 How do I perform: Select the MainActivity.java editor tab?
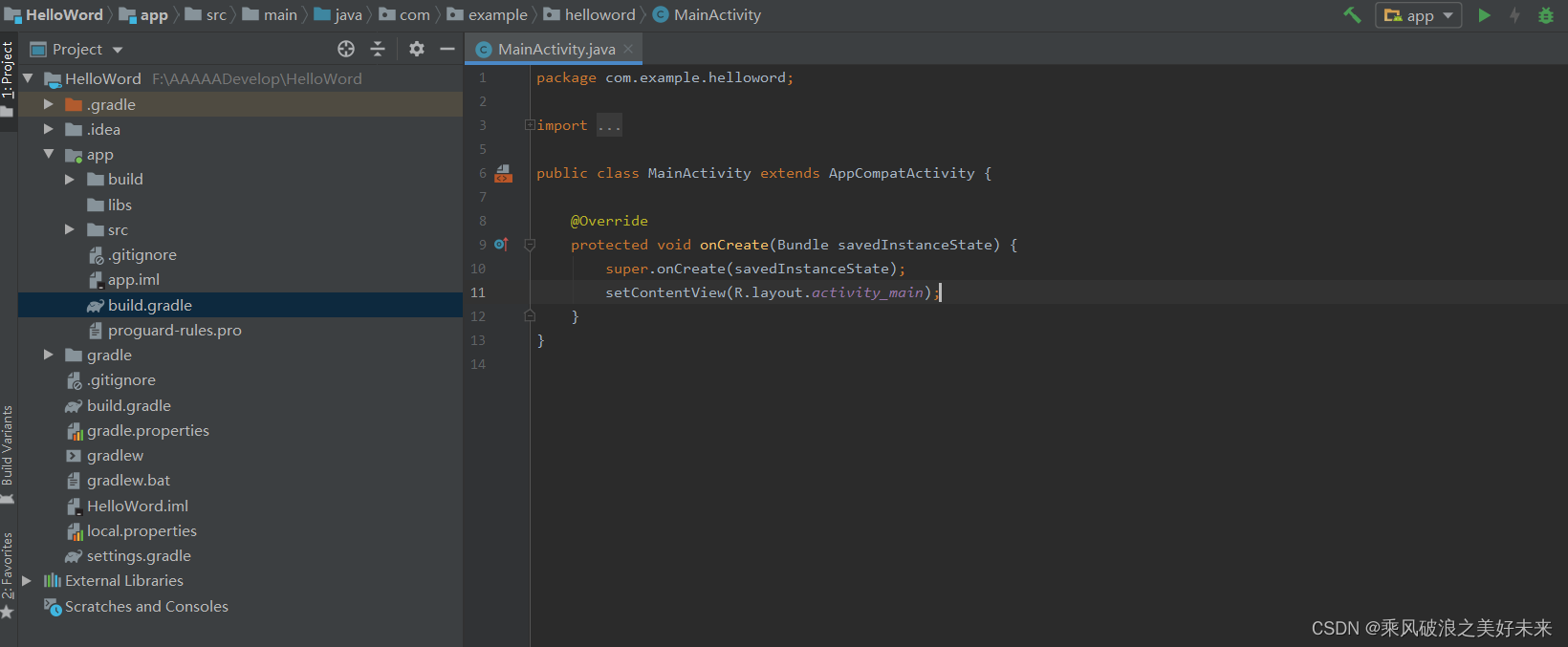[x=555, y=49]
